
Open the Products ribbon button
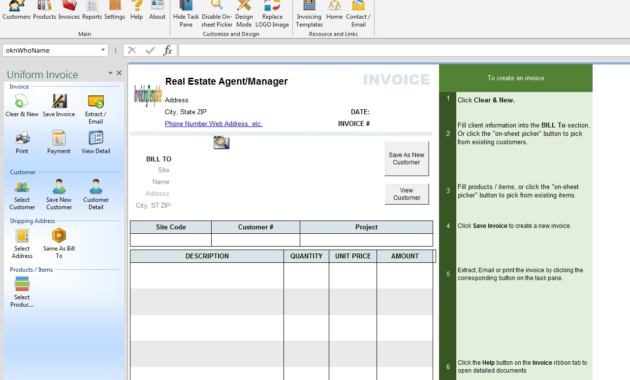[44, 10]
